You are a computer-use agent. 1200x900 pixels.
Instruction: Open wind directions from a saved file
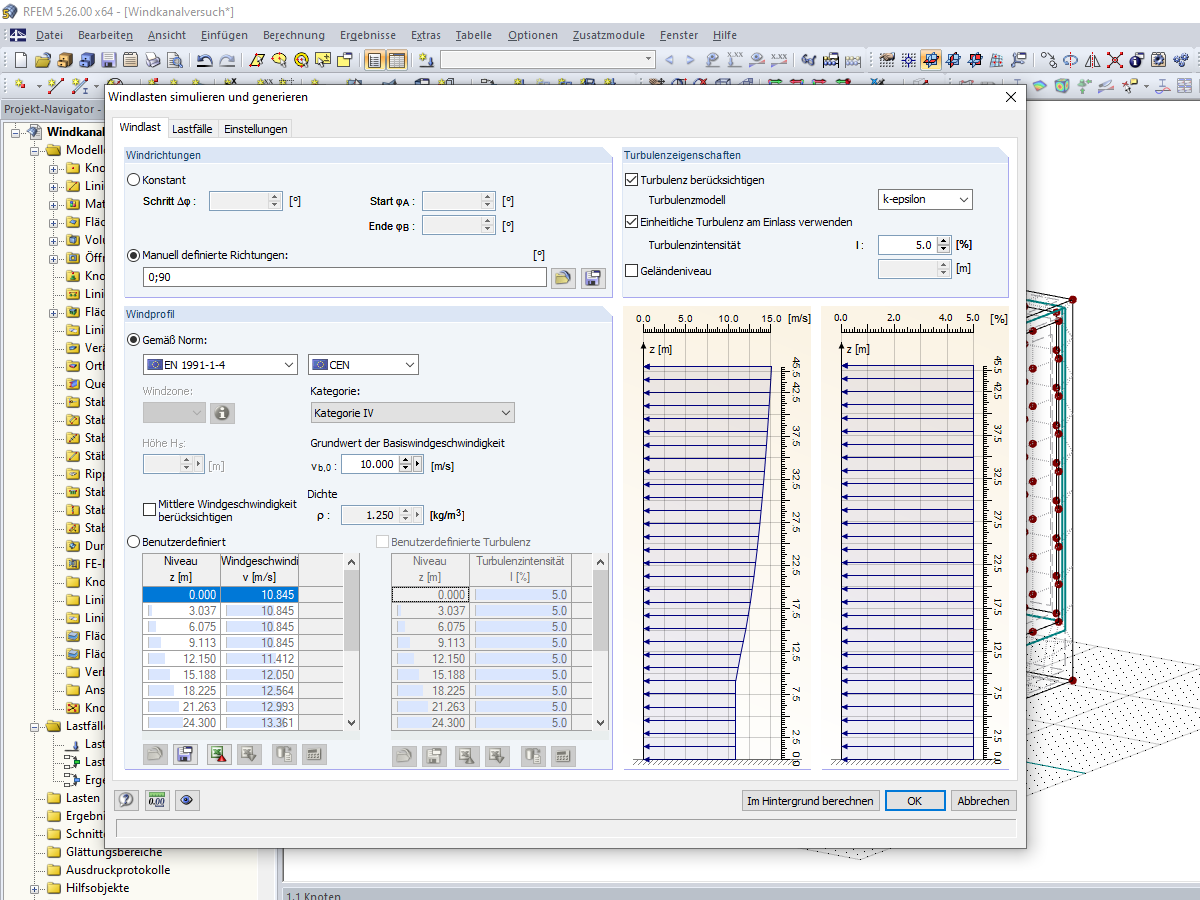pyautogui.click(x=563, y=278)
